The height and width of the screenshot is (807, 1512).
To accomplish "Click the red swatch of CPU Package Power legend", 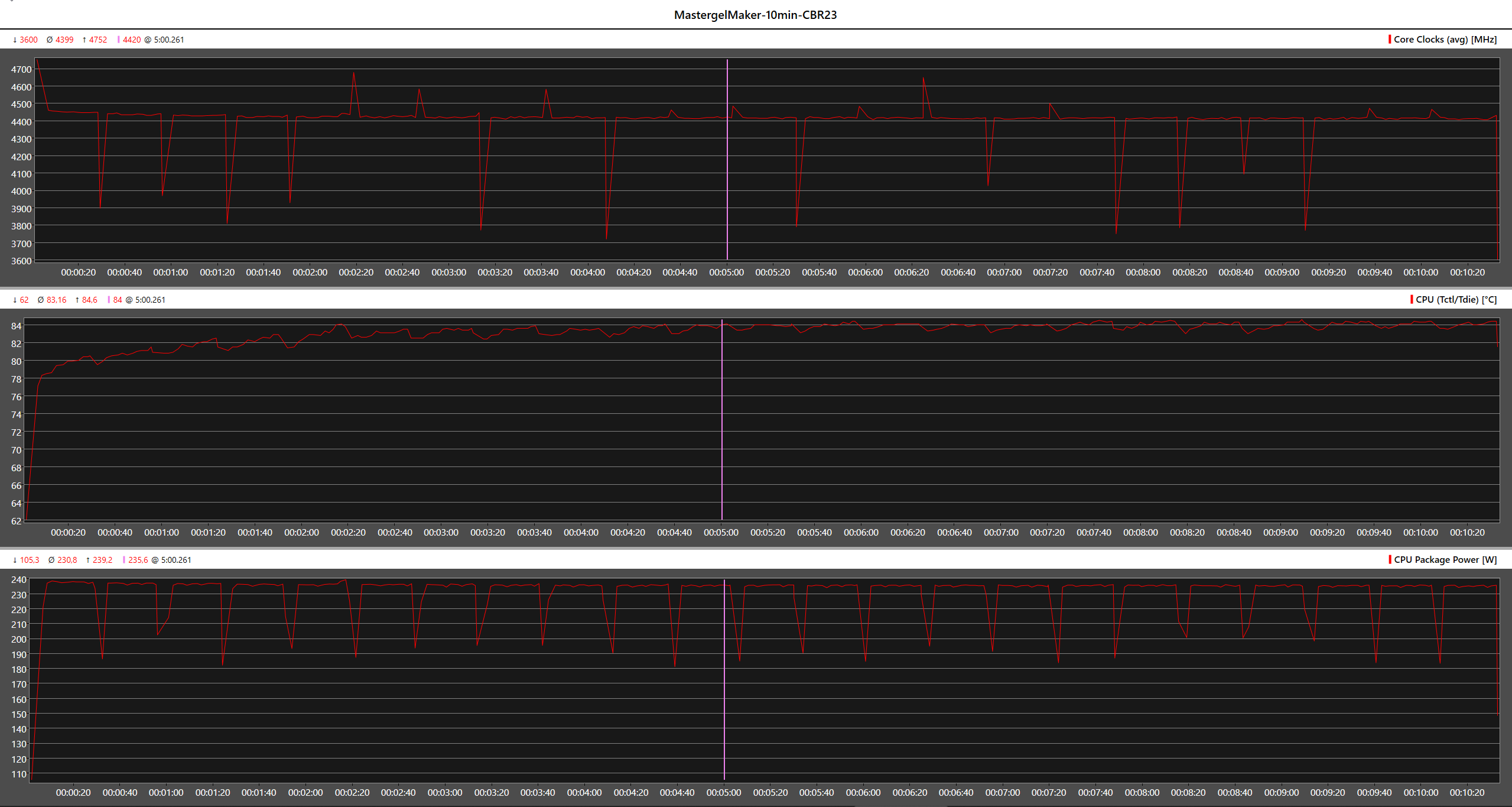I will click(x=1390, y=559).
